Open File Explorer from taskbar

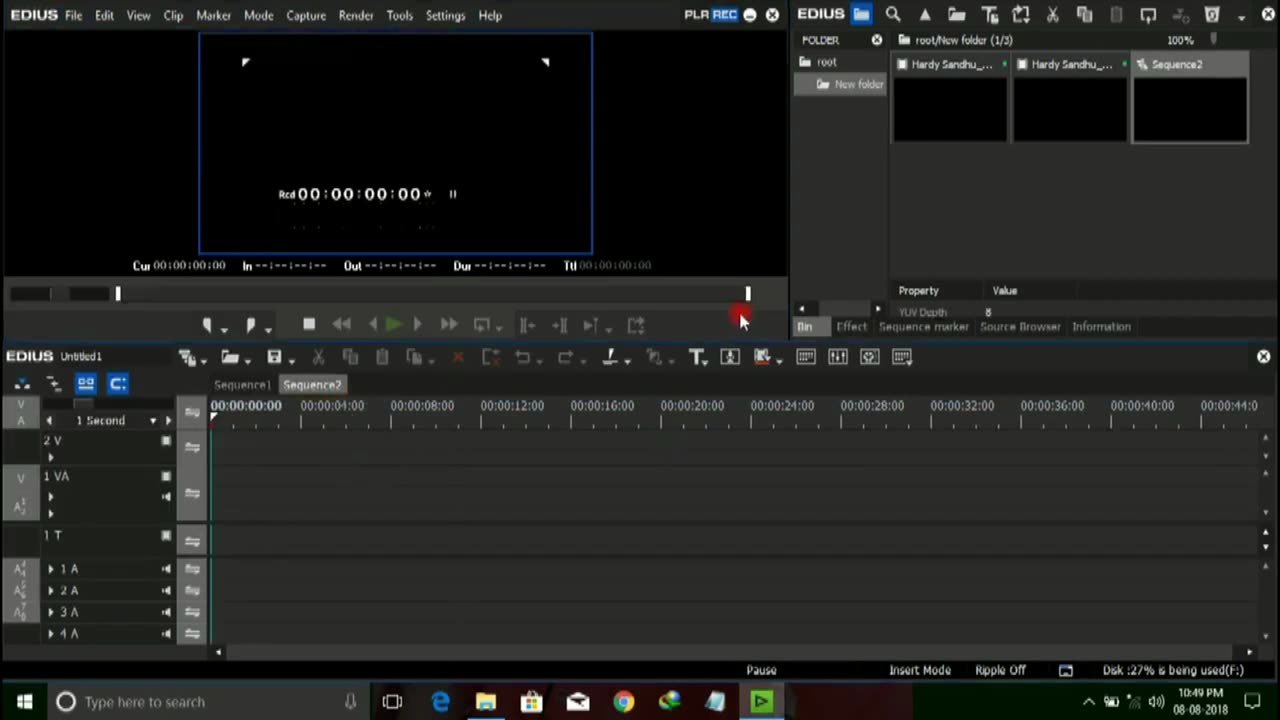[486, 702]
